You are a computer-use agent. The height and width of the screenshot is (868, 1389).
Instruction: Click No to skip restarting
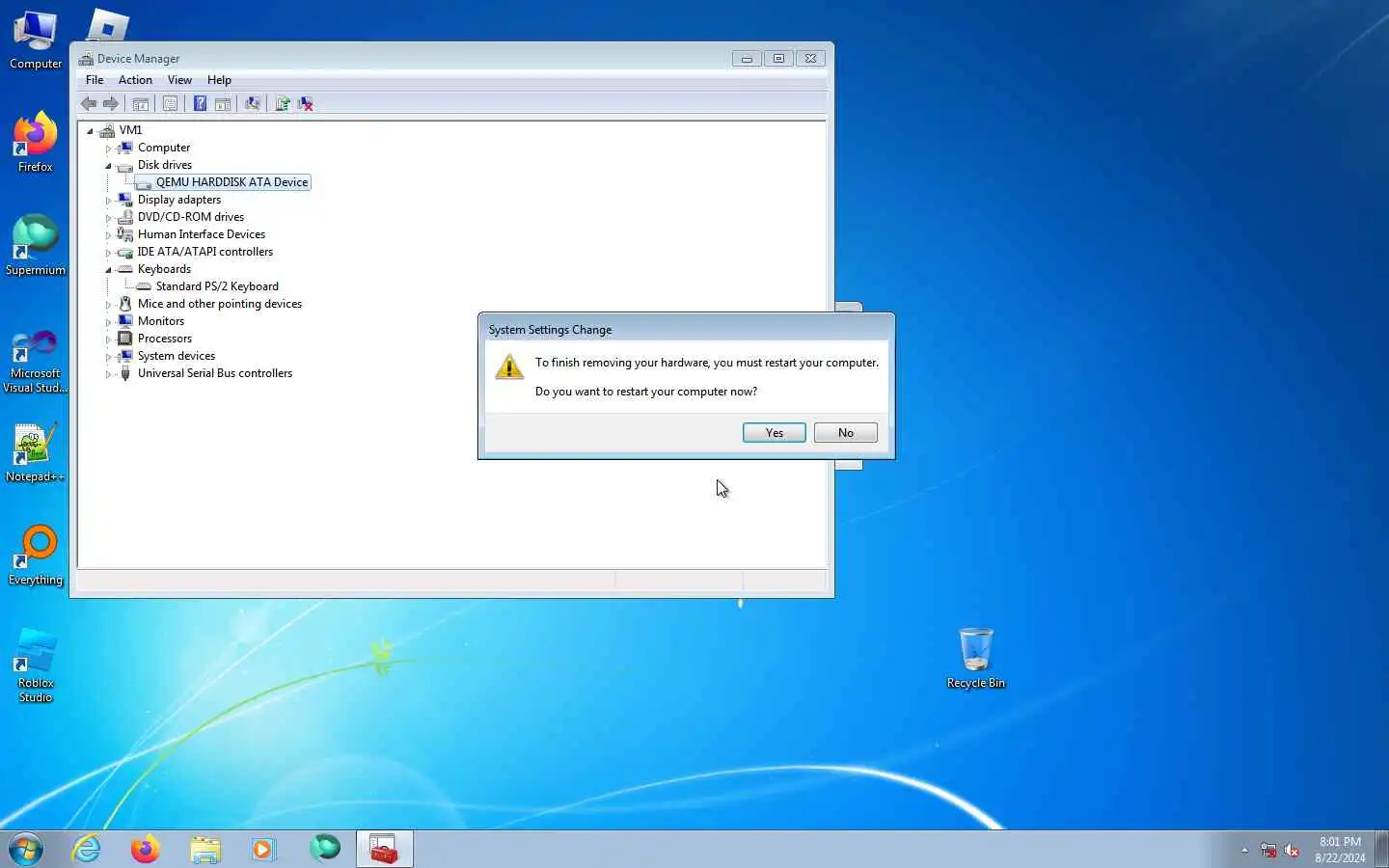pos(846,433)
